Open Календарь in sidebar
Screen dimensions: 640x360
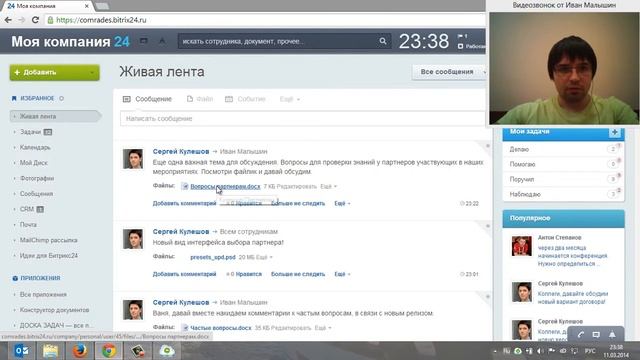35,147
